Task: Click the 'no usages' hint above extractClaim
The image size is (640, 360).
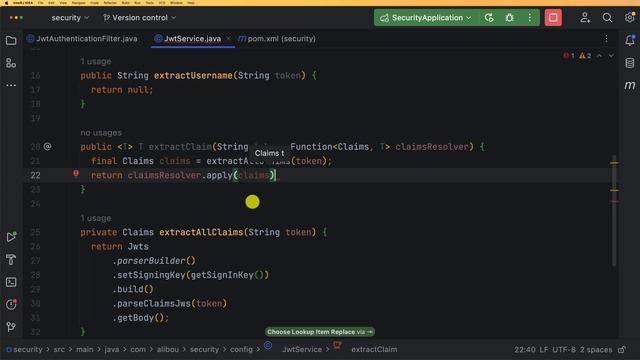Action: [101, 133]
